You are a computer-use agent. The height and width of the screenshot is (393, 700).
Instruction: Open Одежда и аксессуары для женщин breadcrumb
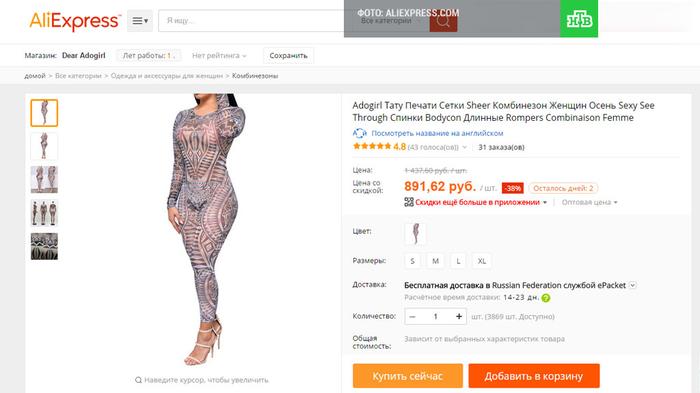click(x=167, y=76)
